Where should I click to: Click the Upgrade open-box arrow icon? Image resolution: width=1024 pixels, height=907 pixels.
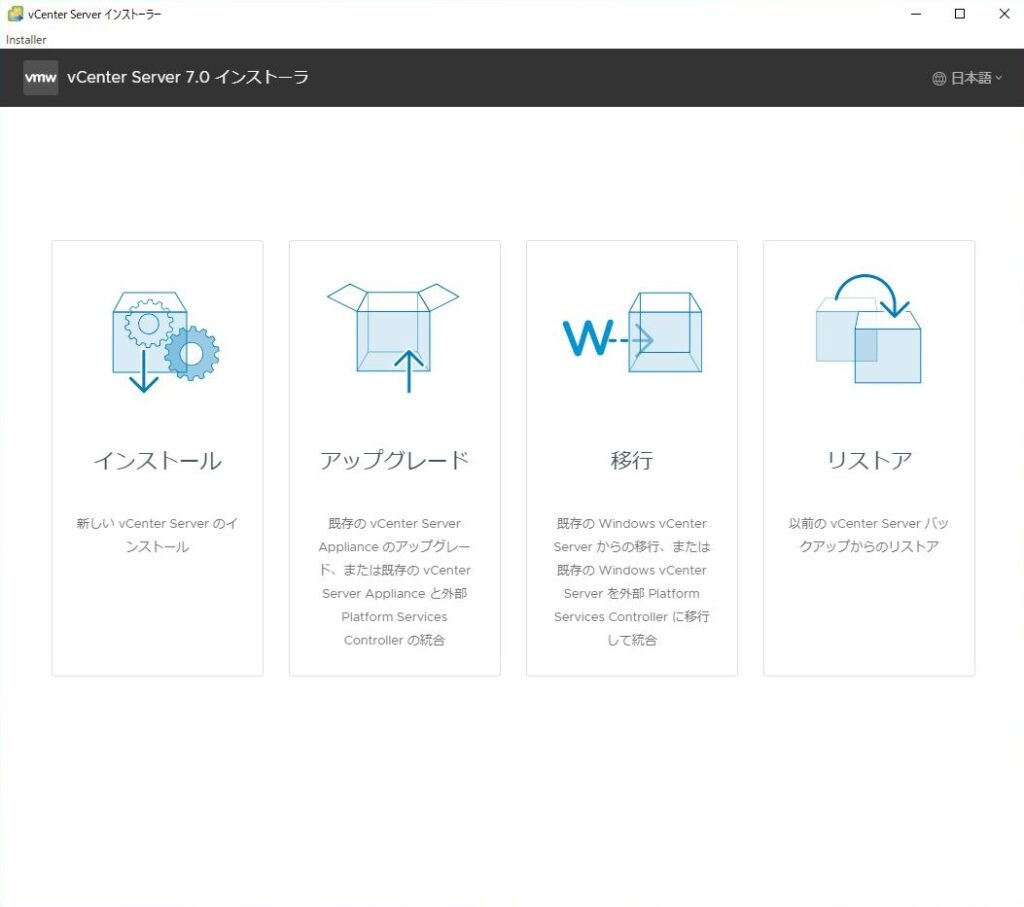point(393,338)
